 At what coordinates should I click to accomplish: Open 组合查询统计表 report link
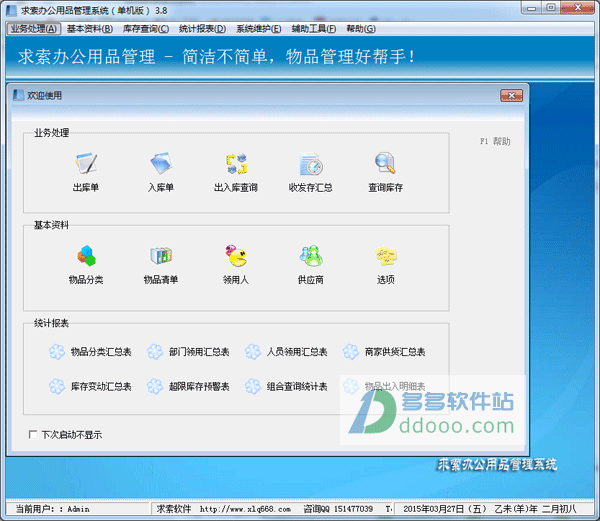297,386
